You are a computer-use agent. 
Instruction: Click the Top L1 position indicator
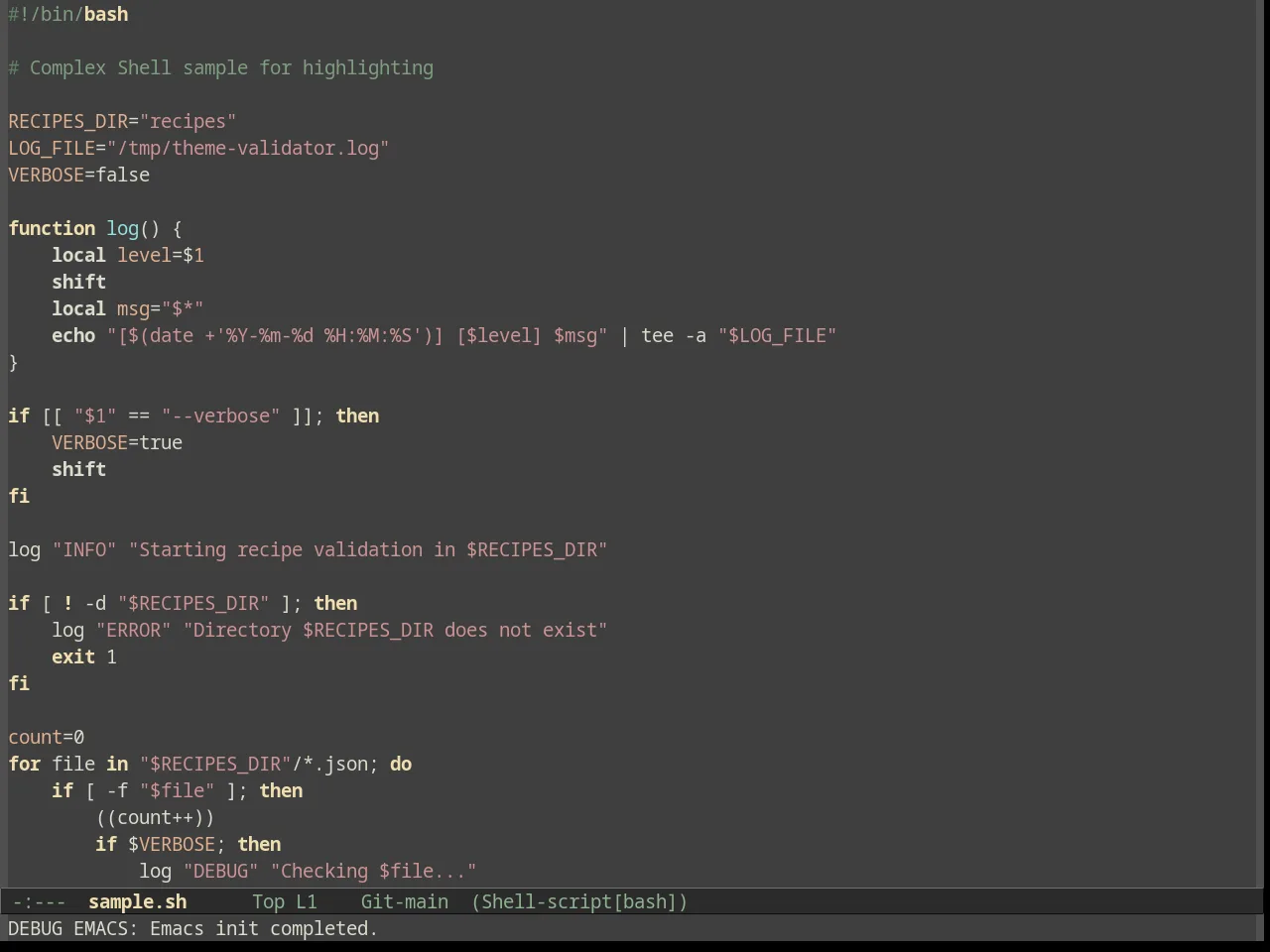click(x=284, y=902)
